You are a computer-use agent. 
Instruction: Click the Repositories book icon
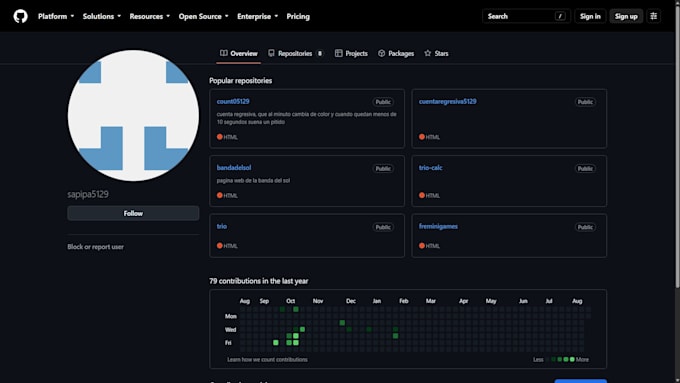271,53
